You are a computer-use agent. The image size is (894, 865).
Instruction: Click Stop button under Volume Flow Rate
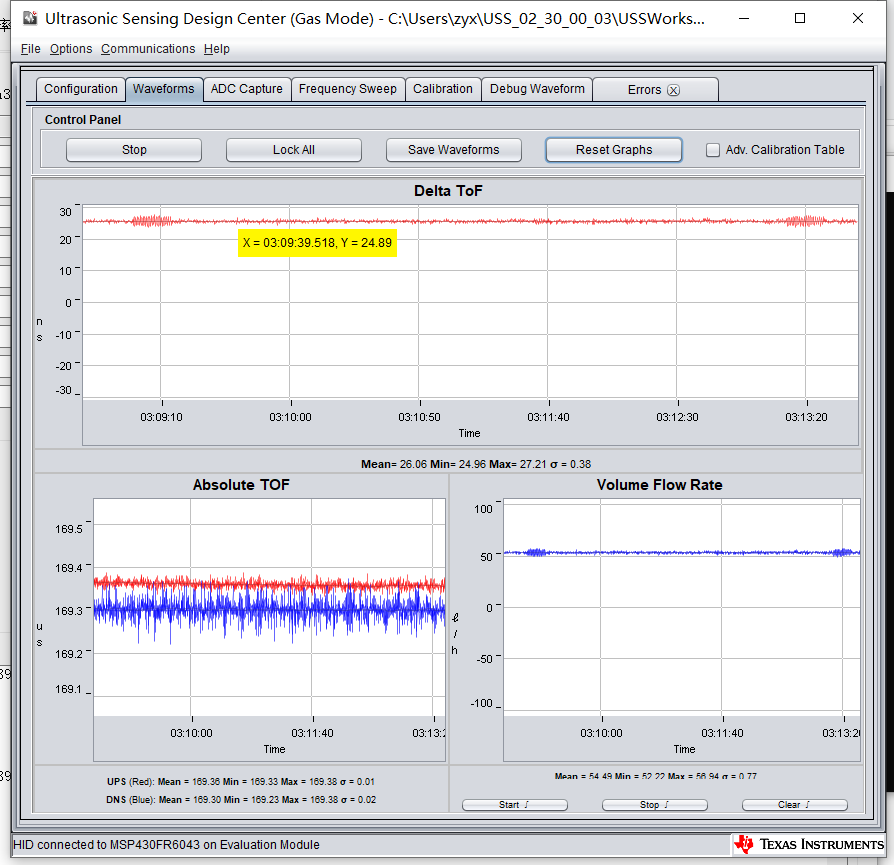(655, 805)
